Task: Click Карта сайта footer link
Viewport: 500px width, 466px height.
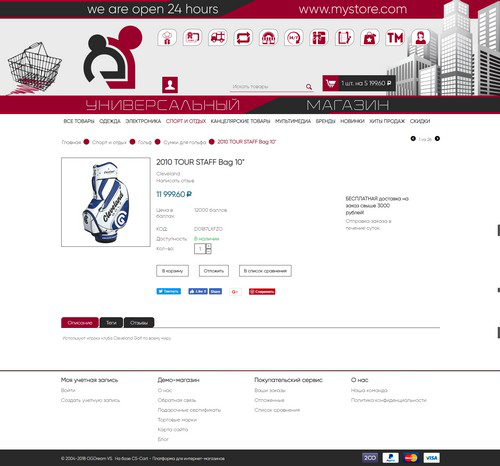Action: click(x=173, y=430)
